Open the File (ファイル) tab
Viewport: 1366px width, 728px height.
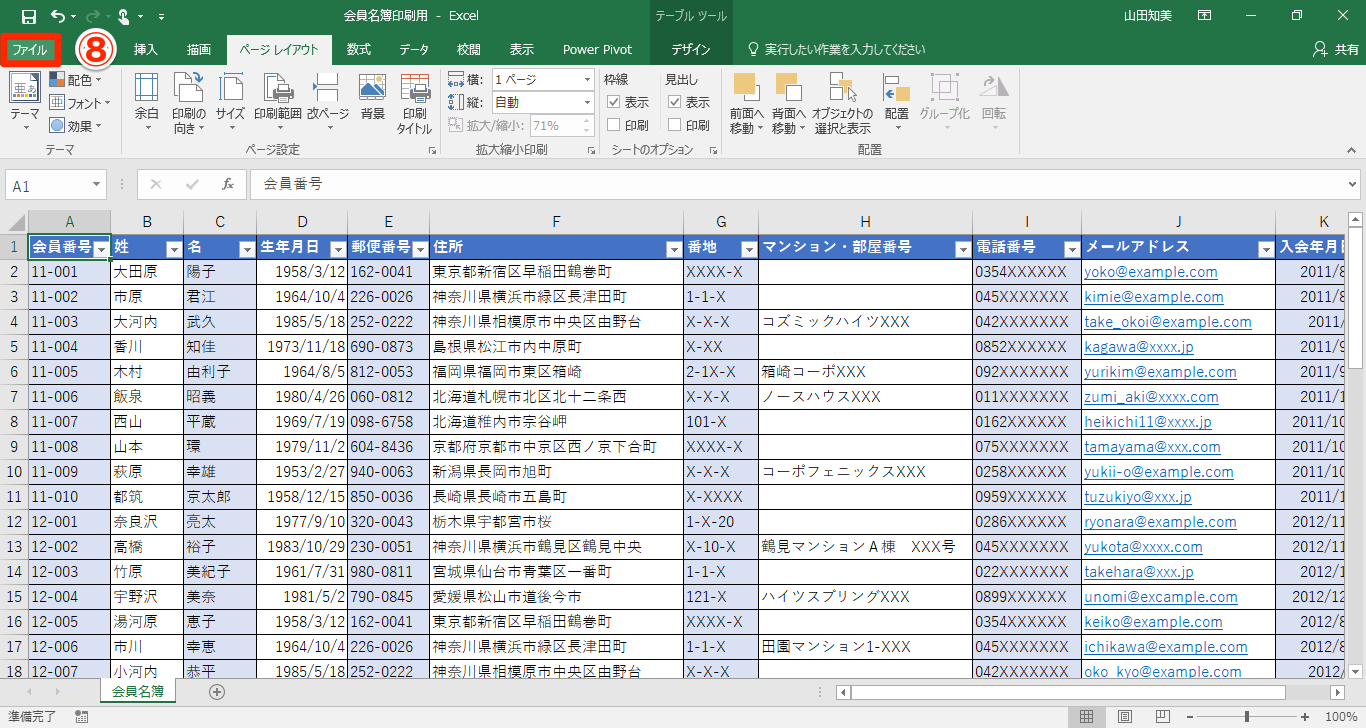point(30,49)
